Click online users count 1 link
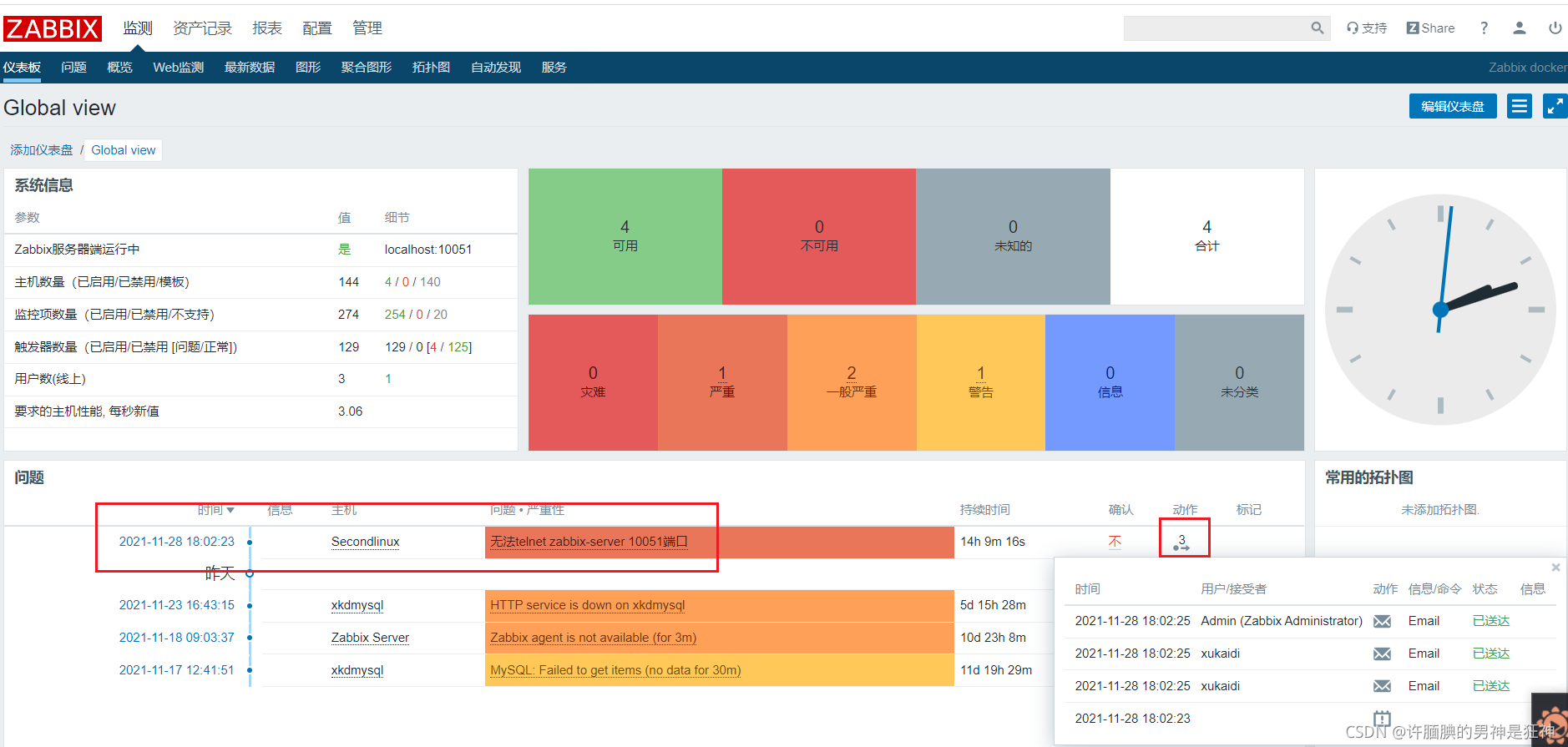 [388, 379]
